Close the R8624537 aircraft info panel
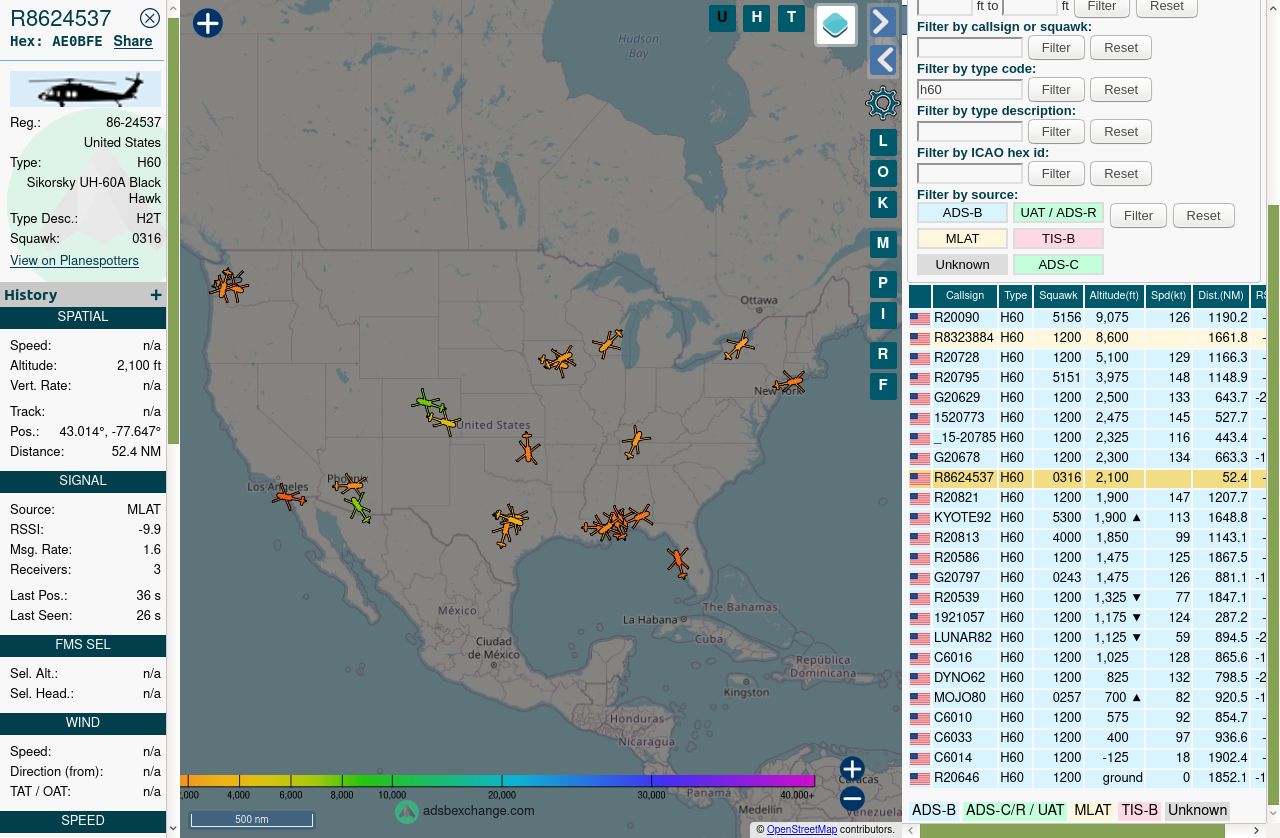The image size is (1280, 838). [x=150, y=18]
